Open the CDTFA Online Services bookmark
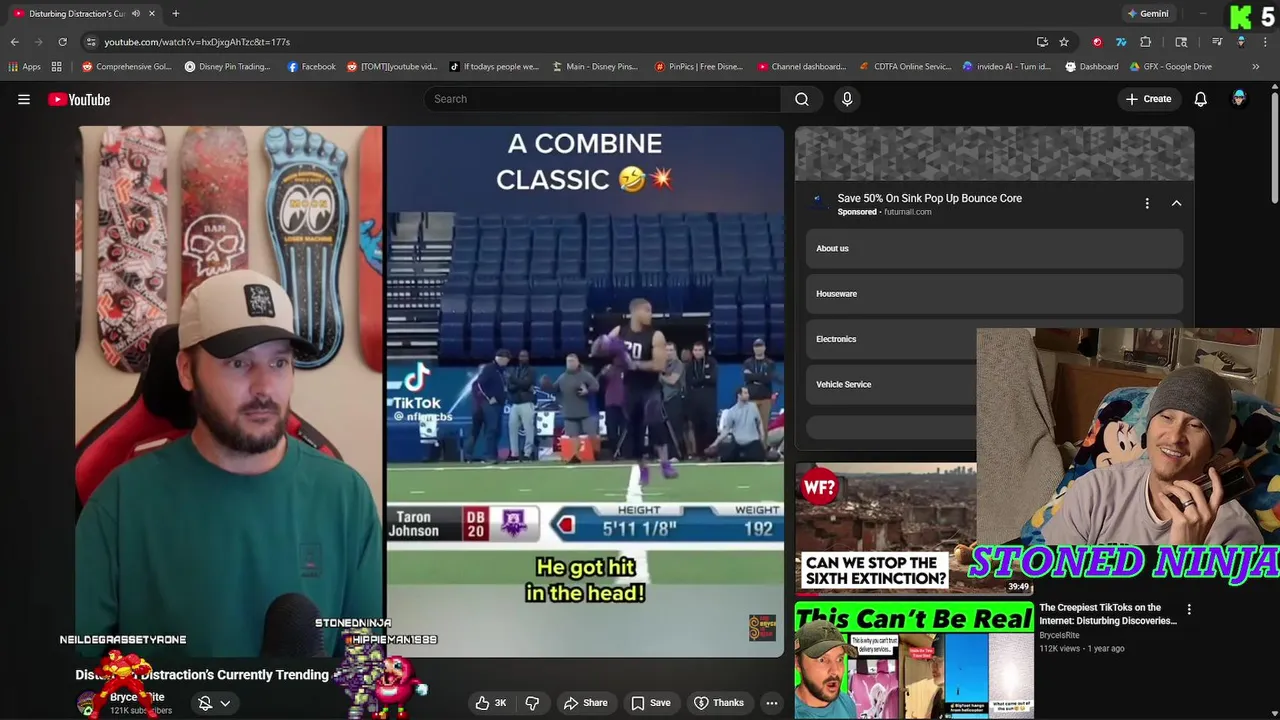1280x720 pixels. click(905, 67)
